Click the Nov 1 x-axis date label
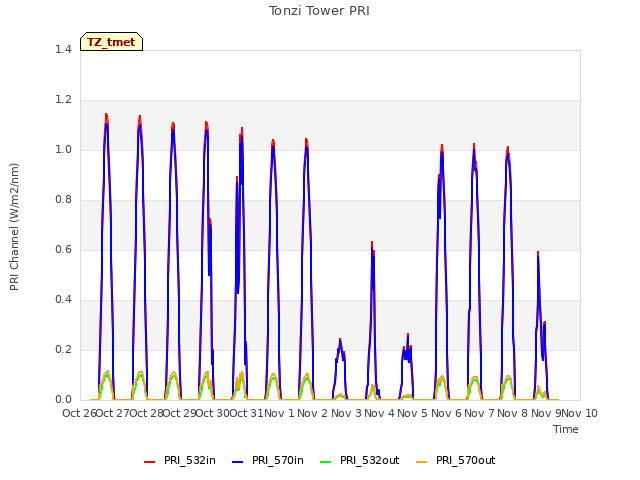 pyautogui.click(x=279, y=413)
